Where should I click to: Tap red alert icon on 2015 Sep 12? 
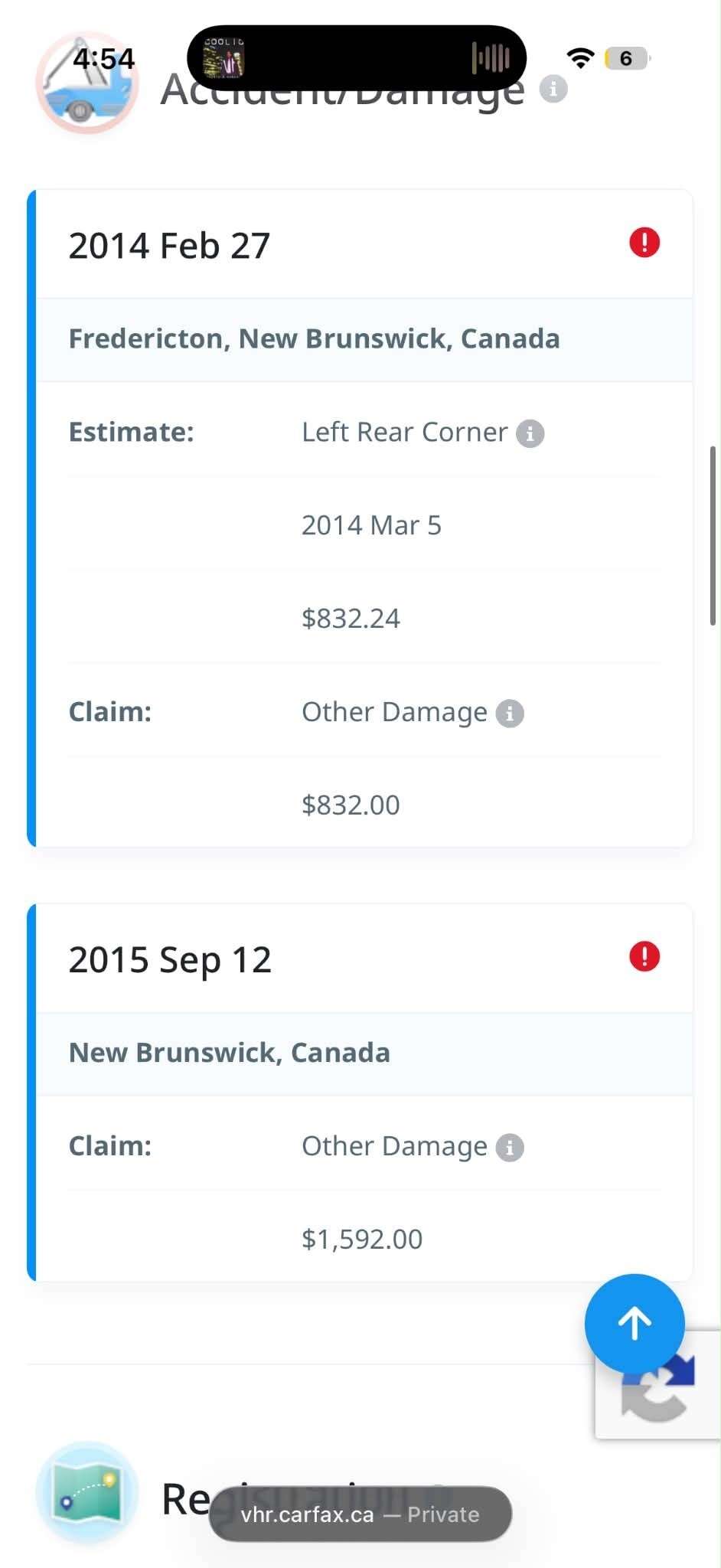click(x=644, y=956)
